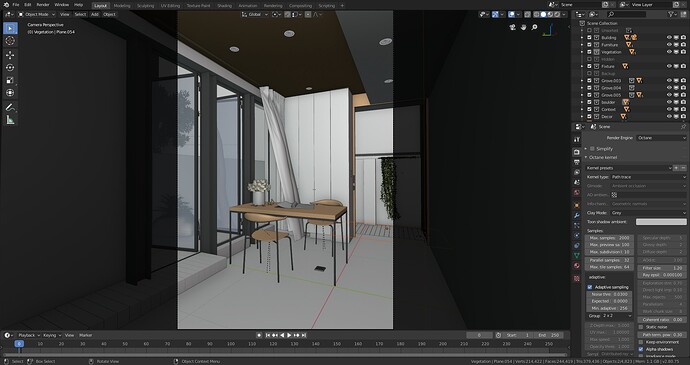Viewport: 690px width, 365px height.
Task: Expand Grove.003 collection in outliner
Action: [x=583, y=81]
